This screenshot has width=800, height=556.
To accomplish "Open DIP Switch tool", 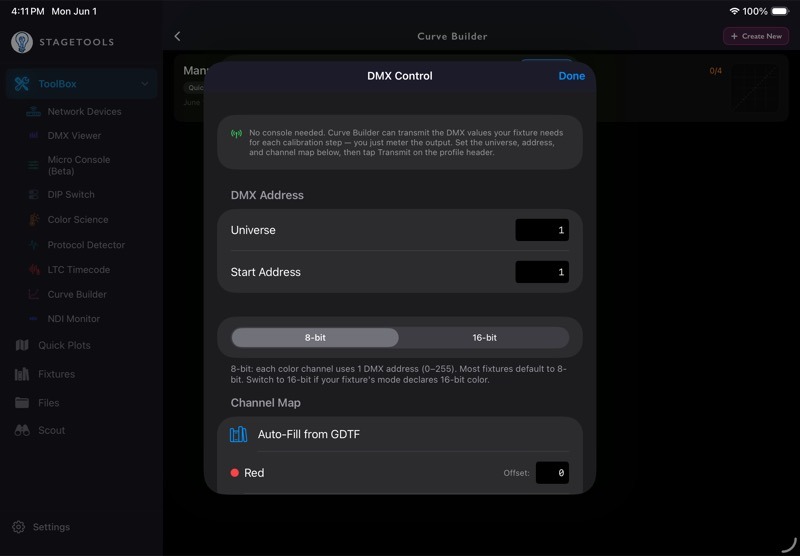I will [71, 195].
